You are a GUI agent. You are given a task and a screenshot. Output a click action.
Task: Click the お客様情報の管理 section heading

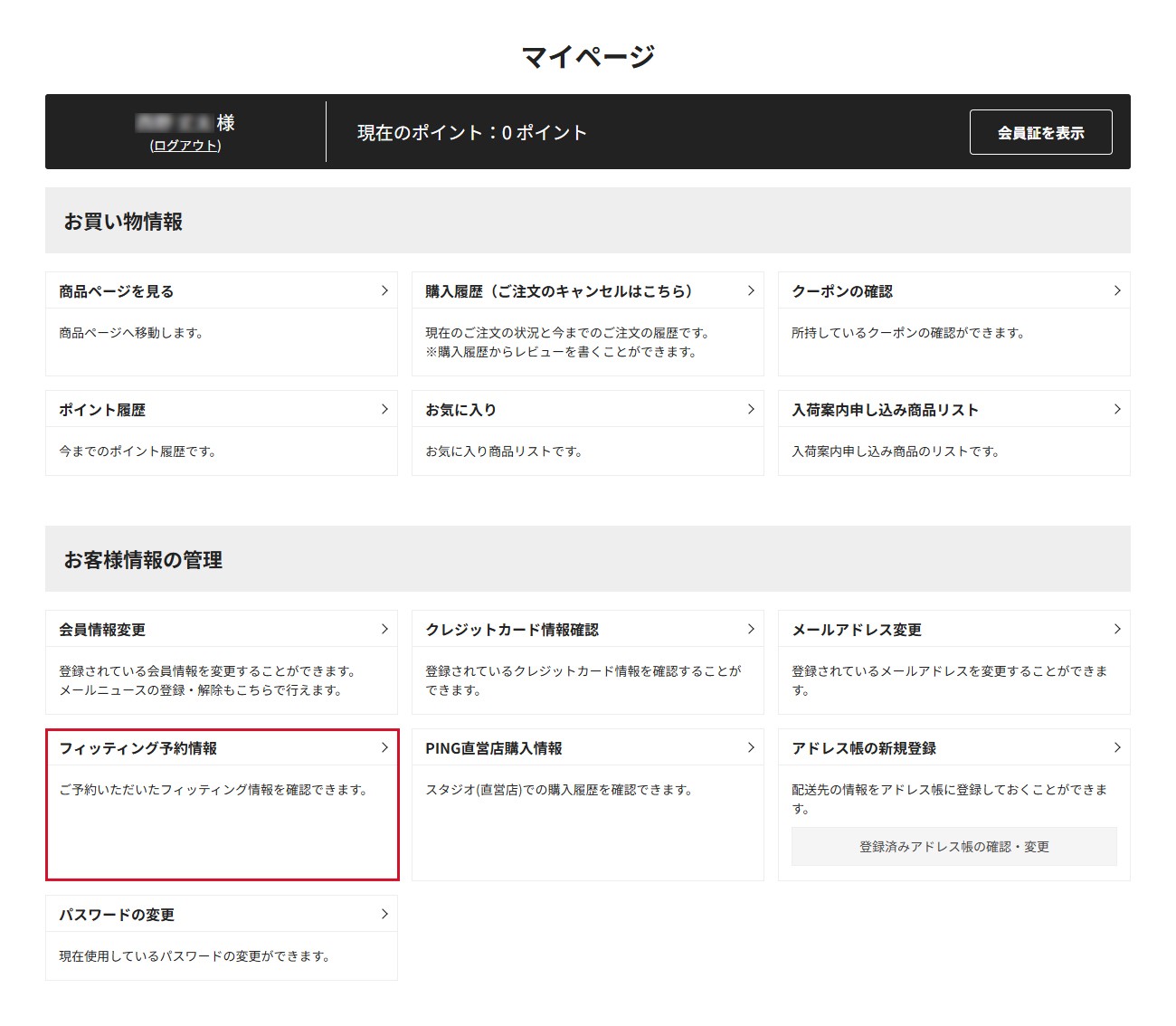click(143, 560)
